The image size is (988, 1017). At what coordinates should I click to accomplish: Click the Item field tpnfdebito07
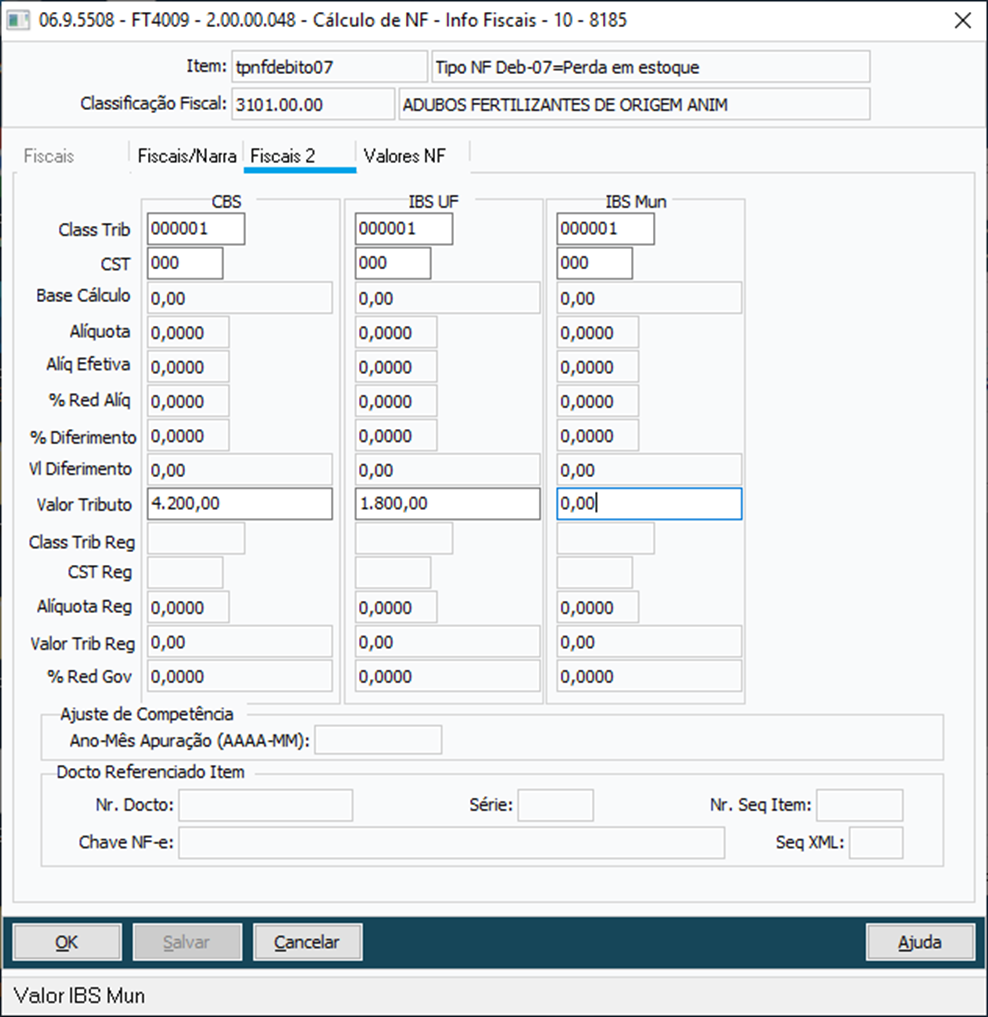click(330, 67)
